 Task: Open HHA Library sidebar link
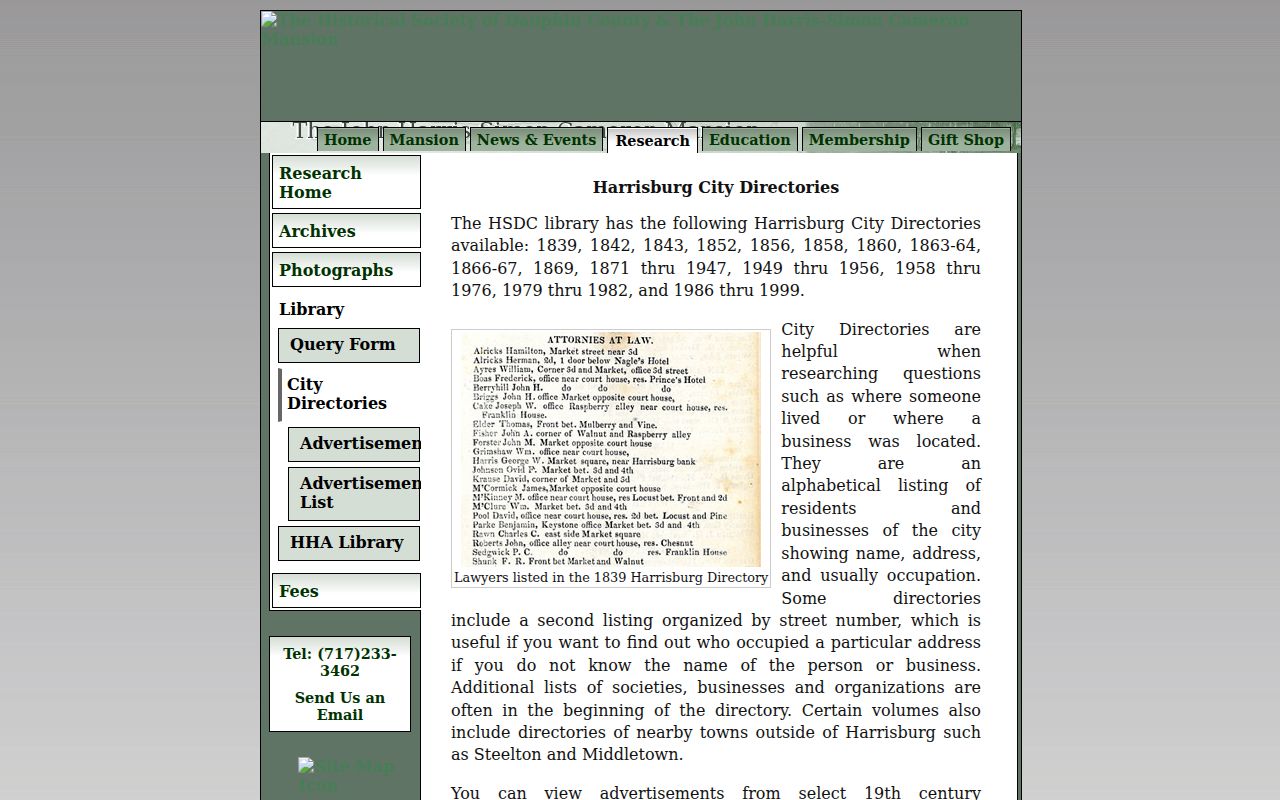point(349,543)
